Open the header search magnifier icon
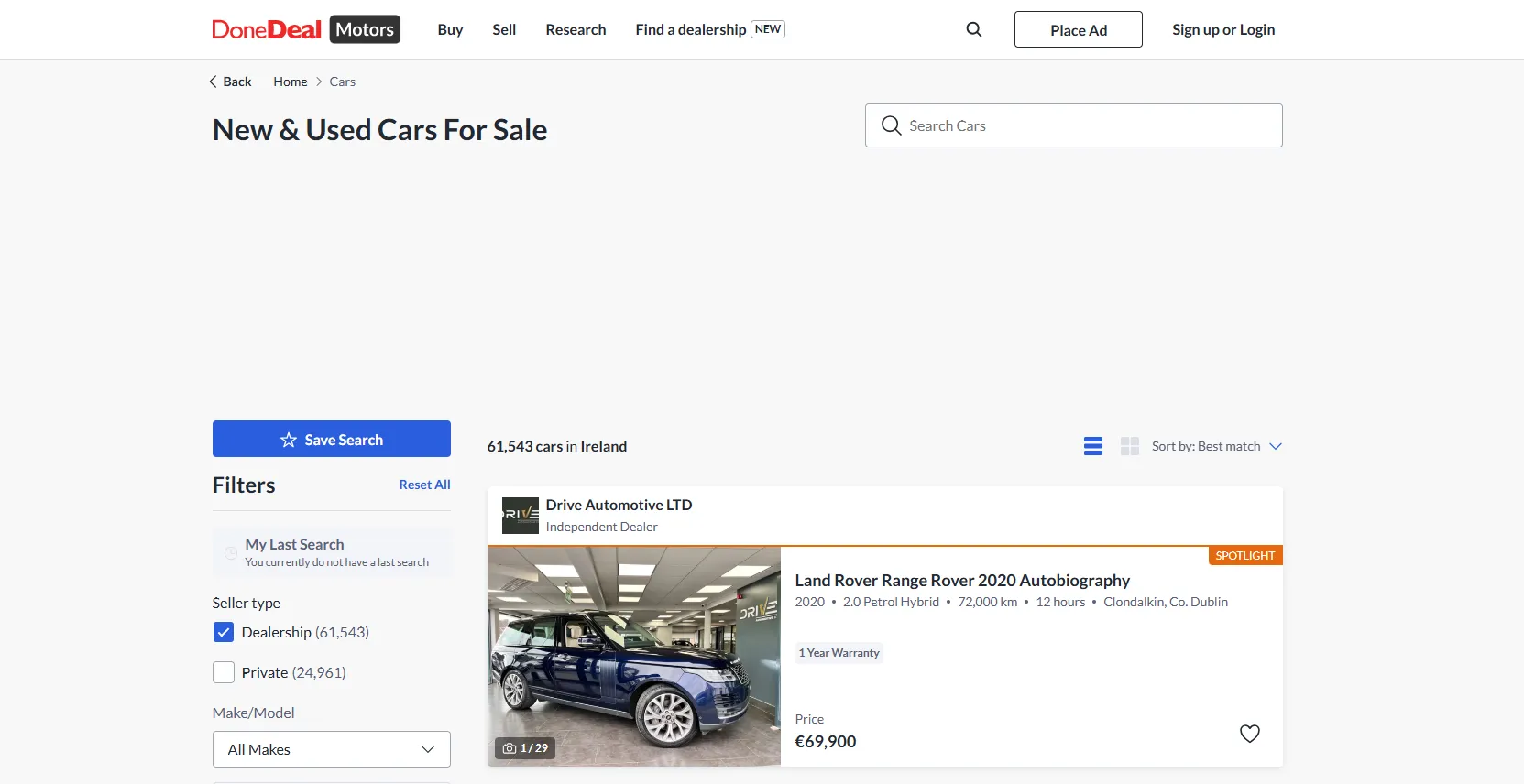This screenshot has width=1524, height=784. pos(974,29)
